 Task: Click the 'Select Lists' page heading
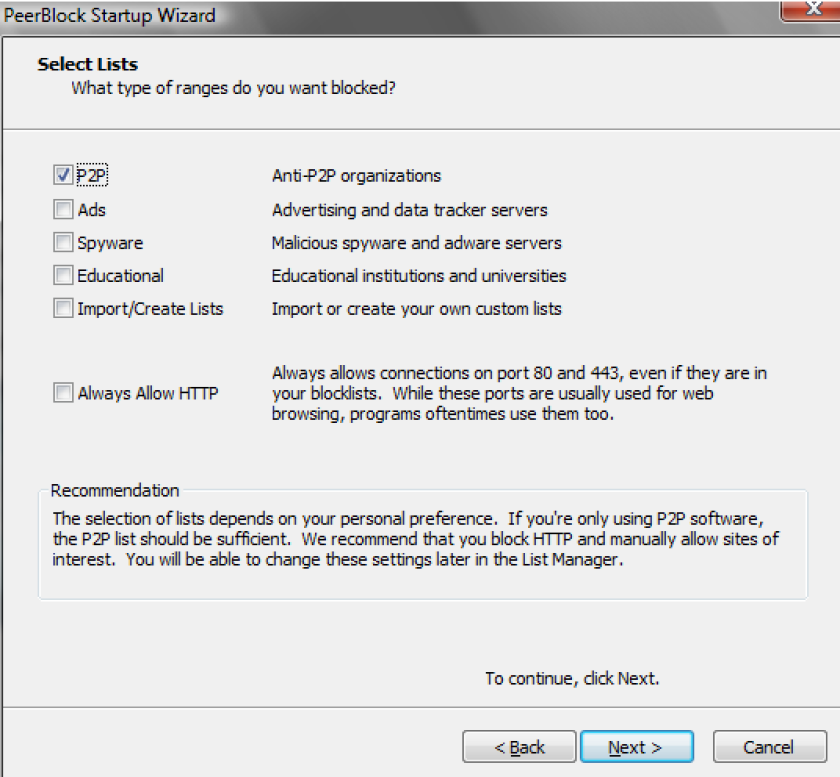coord(88,64)
